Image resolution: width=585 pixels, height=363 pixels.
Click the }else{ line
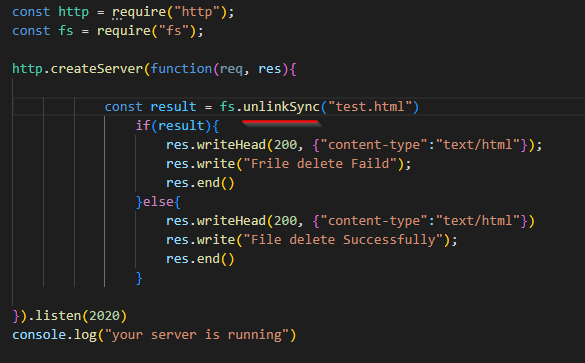click(158, 202)
